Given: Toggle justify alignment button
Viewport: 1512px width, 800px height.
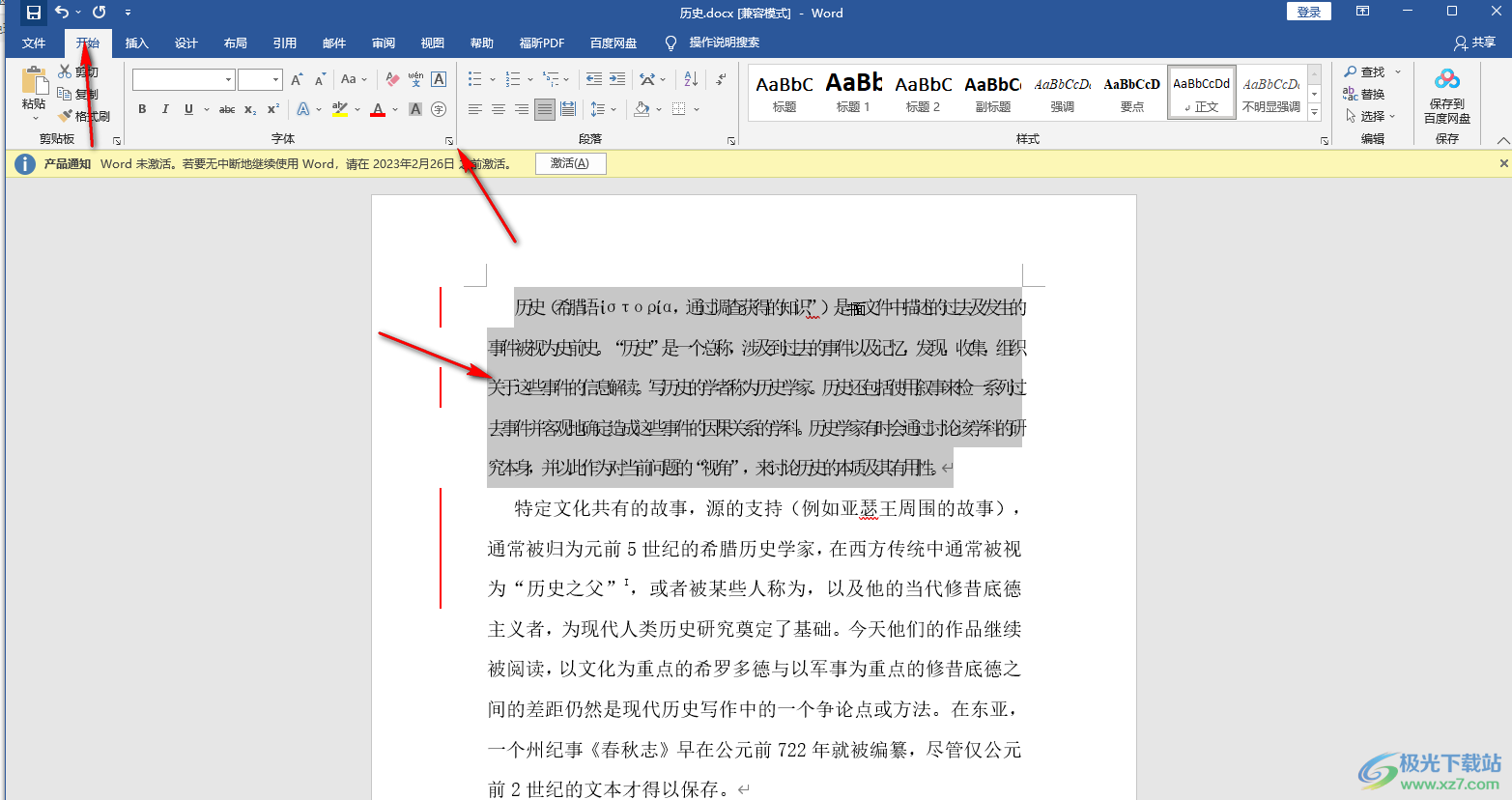Looking at the screenshot, I should [545, 109].
